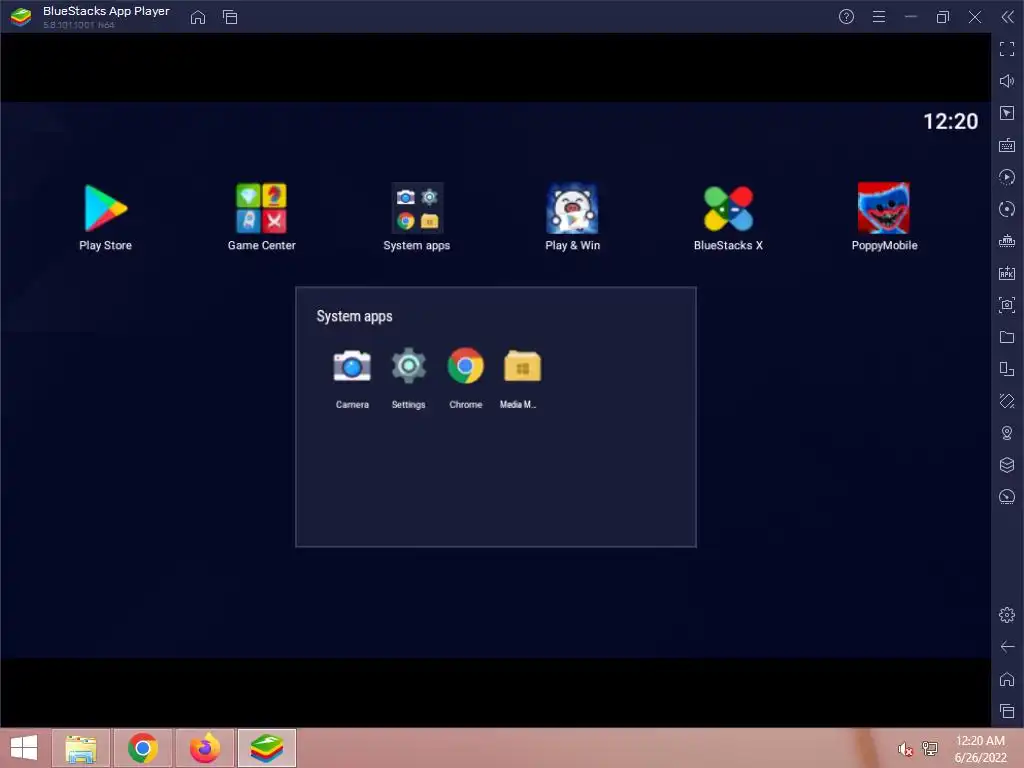This screenshot has width=1024, height=768.
Task: Click the stacked layers icon in sidebar
Action: point(1007,465)
